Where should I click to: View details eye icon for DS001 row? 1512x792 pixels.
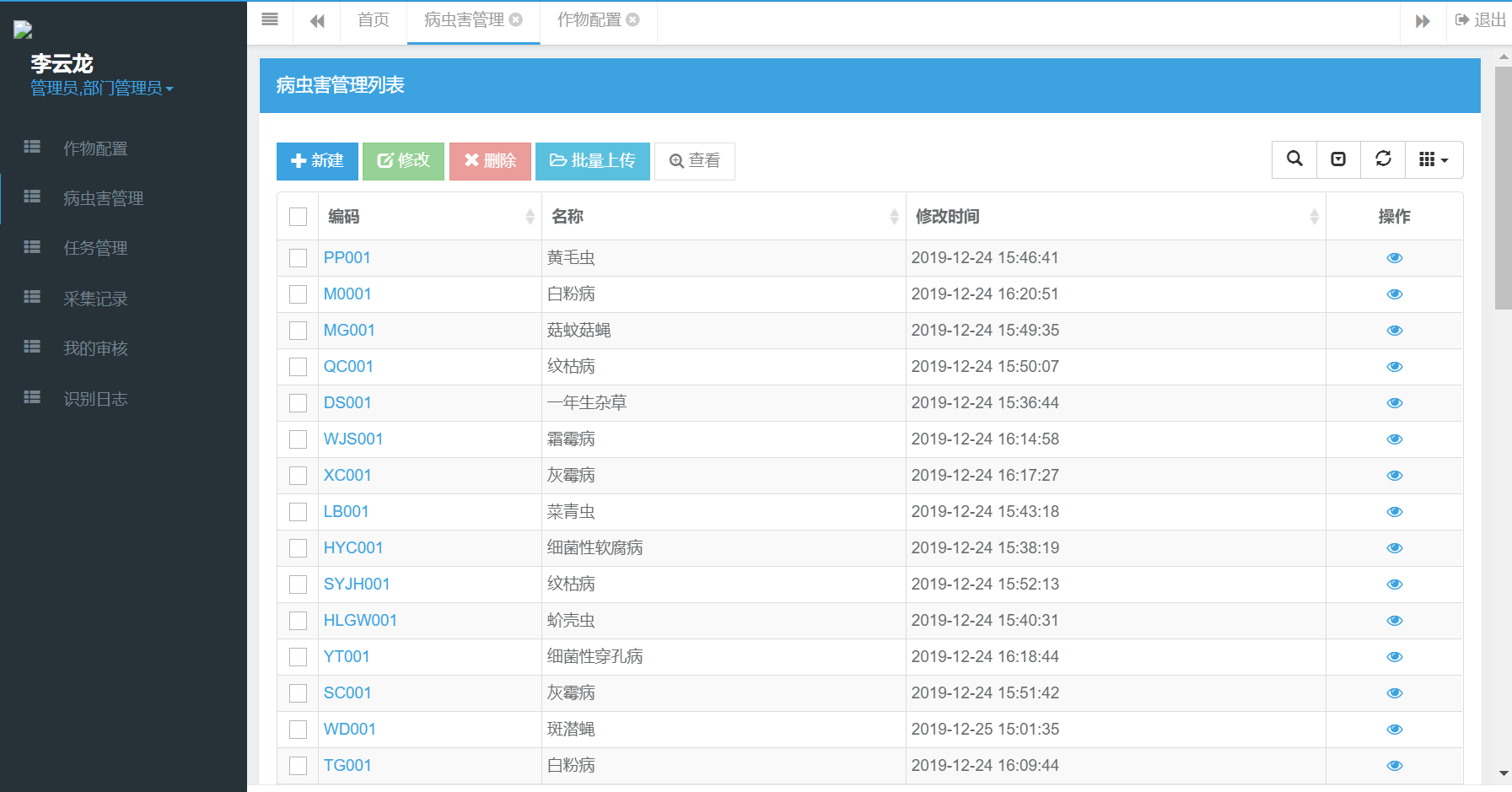click(1395, 403)
